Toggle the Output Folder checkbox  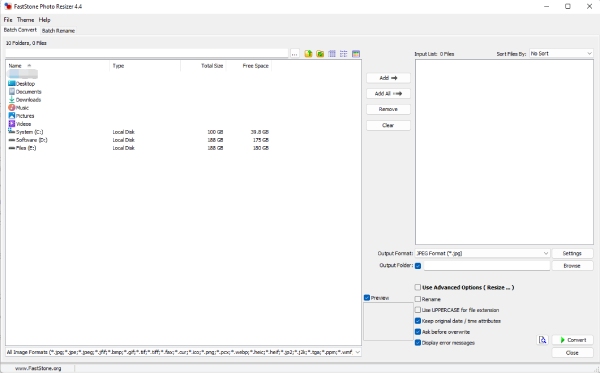click(x=418, y=265)
